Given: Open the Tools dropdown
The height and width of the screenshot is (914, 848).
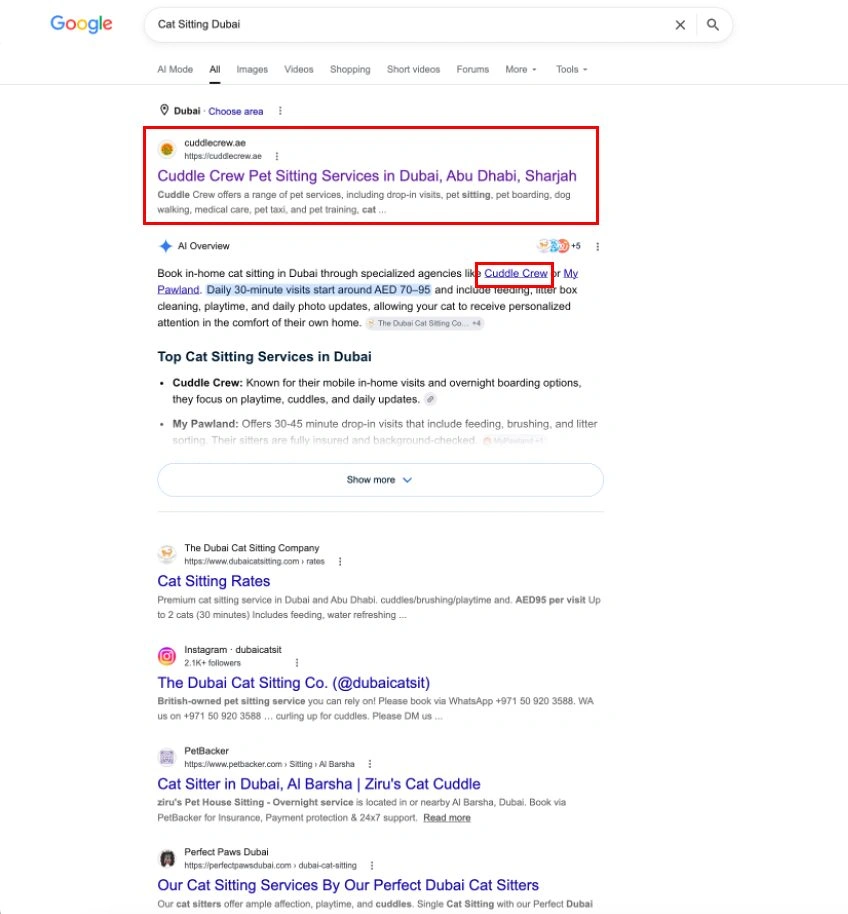Looking at the screenshot, I should pyautogui.click(x=572, y=69).
